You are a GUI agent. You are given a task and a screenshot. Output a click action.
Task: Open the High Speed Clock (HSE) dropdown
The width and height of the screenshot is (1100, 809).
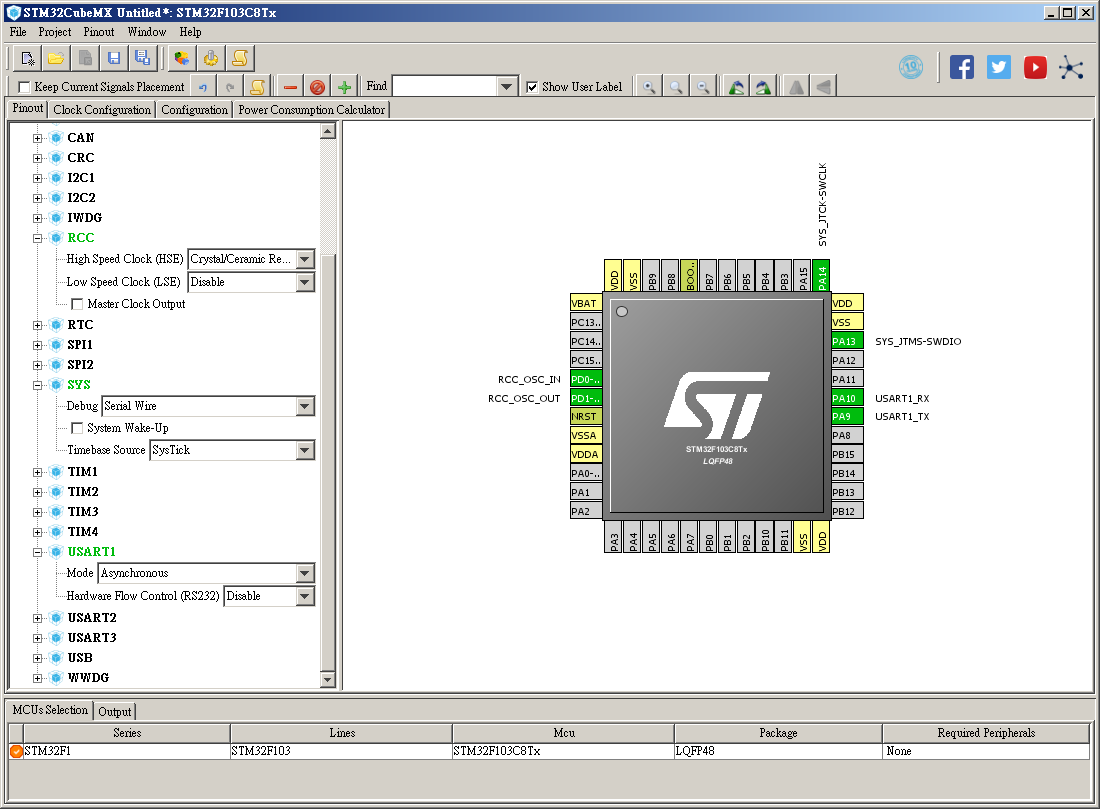[304, 259]
